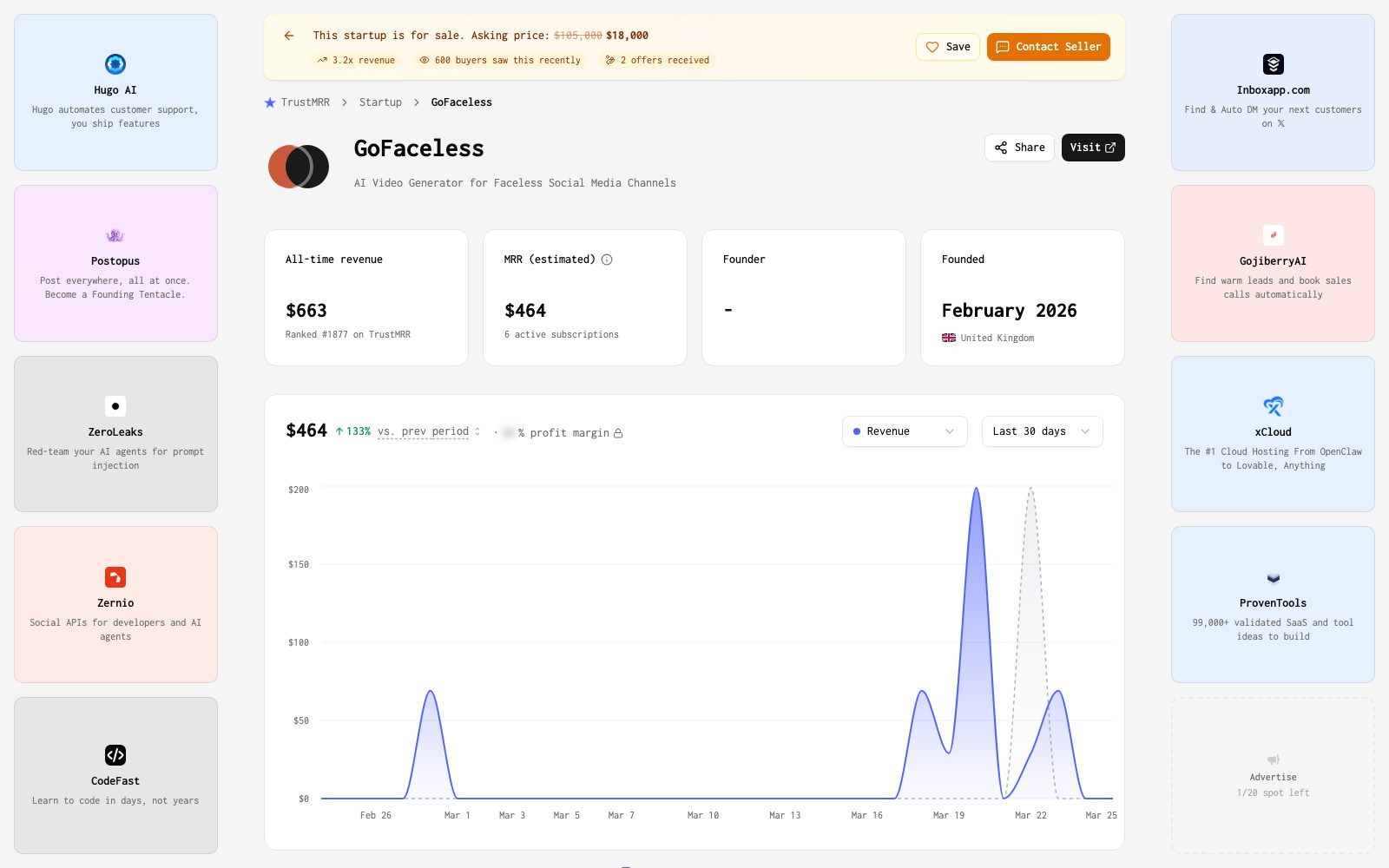Click the ZeroLeaks icon in the sidebar
Viewport: 1389px width, 868px height.
pos(115,406)
